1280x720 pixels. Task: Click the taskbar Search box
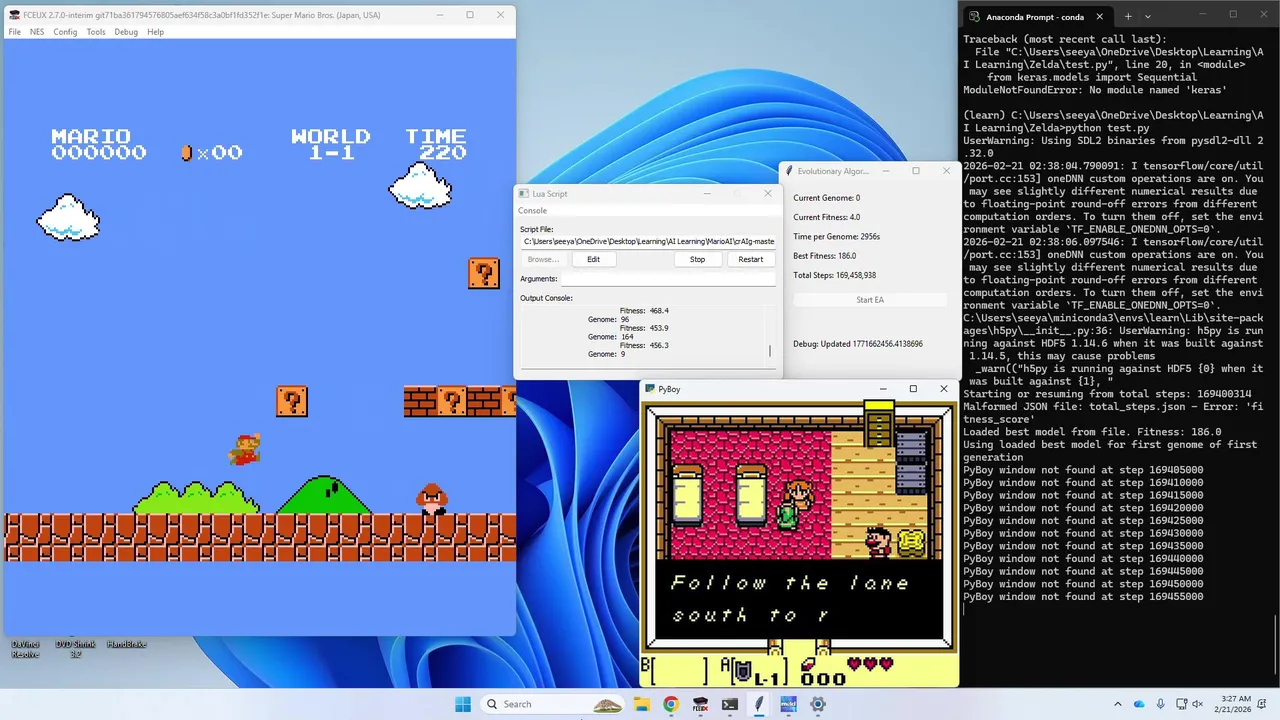pos(553,704)
